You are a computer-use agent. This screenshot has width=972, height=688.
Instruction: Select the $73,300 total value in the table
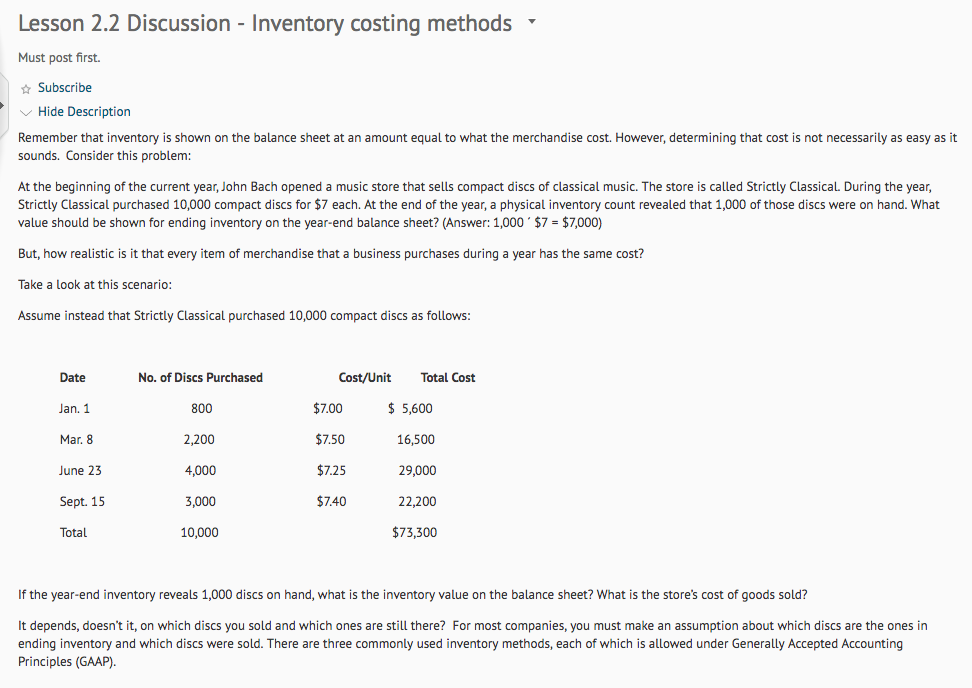pos(415,532)
